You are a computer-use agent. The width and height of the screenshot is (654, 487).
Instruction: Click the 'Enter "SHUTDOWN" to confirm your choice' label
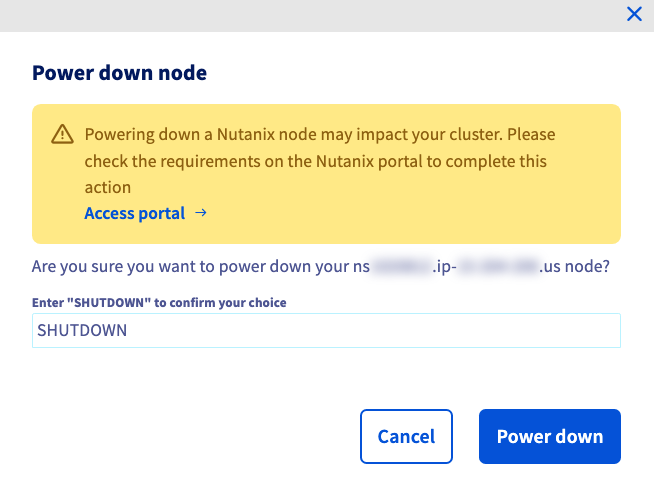tap(159, 302)
